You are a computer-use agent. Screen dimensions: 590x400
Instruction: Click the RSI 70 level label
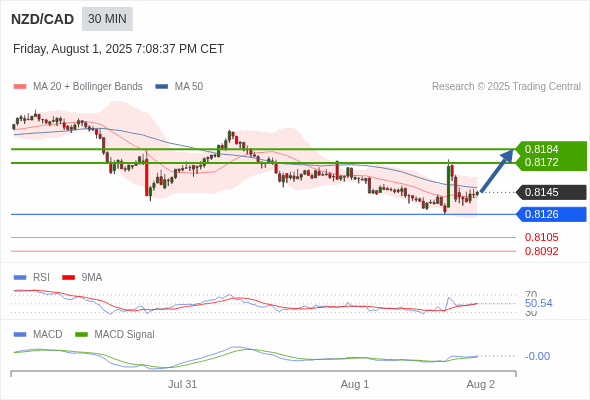click(531, 294)
